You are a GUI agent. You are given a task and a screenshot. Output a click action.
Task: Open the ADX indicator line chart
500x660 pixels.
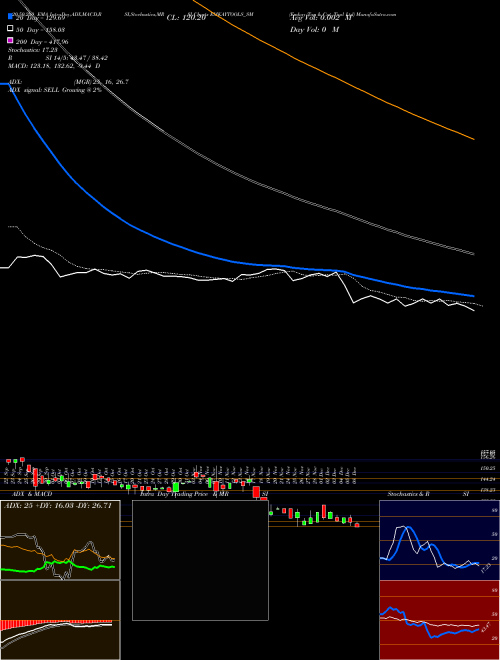coord(60,540)
